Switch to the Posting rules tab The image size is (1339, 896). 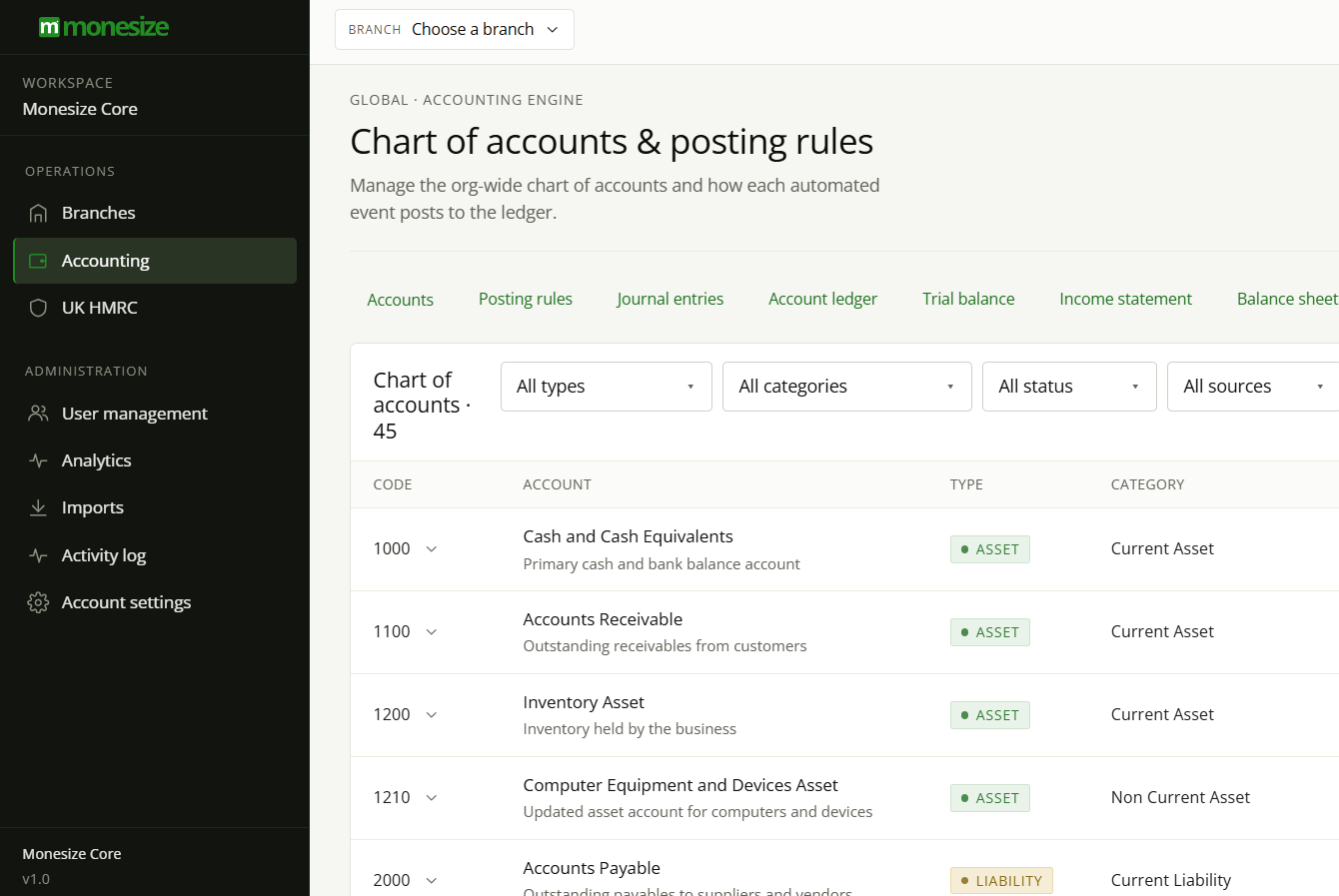pyautogui.click(x=526, y=299)
